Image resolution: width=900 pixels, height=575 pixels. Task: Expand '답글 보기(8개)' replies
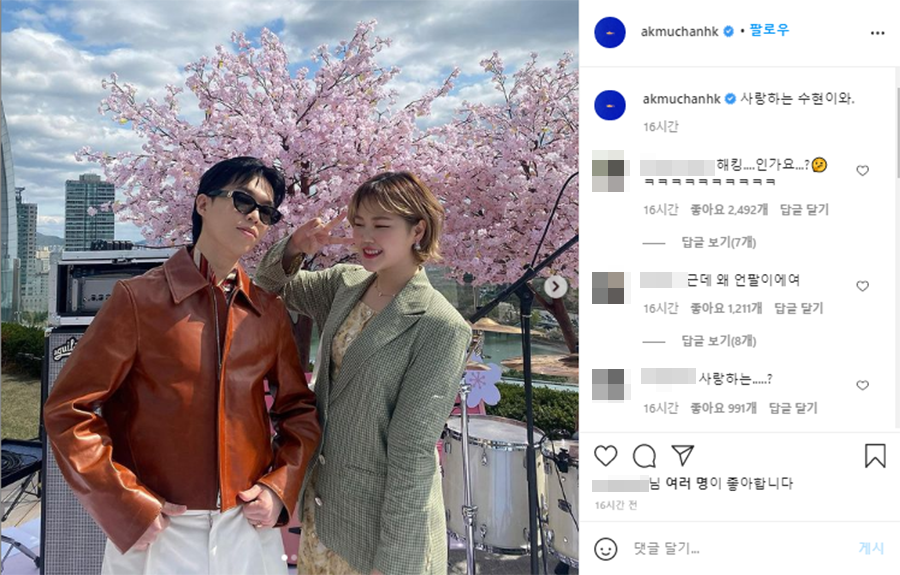(x=718, y=341)
